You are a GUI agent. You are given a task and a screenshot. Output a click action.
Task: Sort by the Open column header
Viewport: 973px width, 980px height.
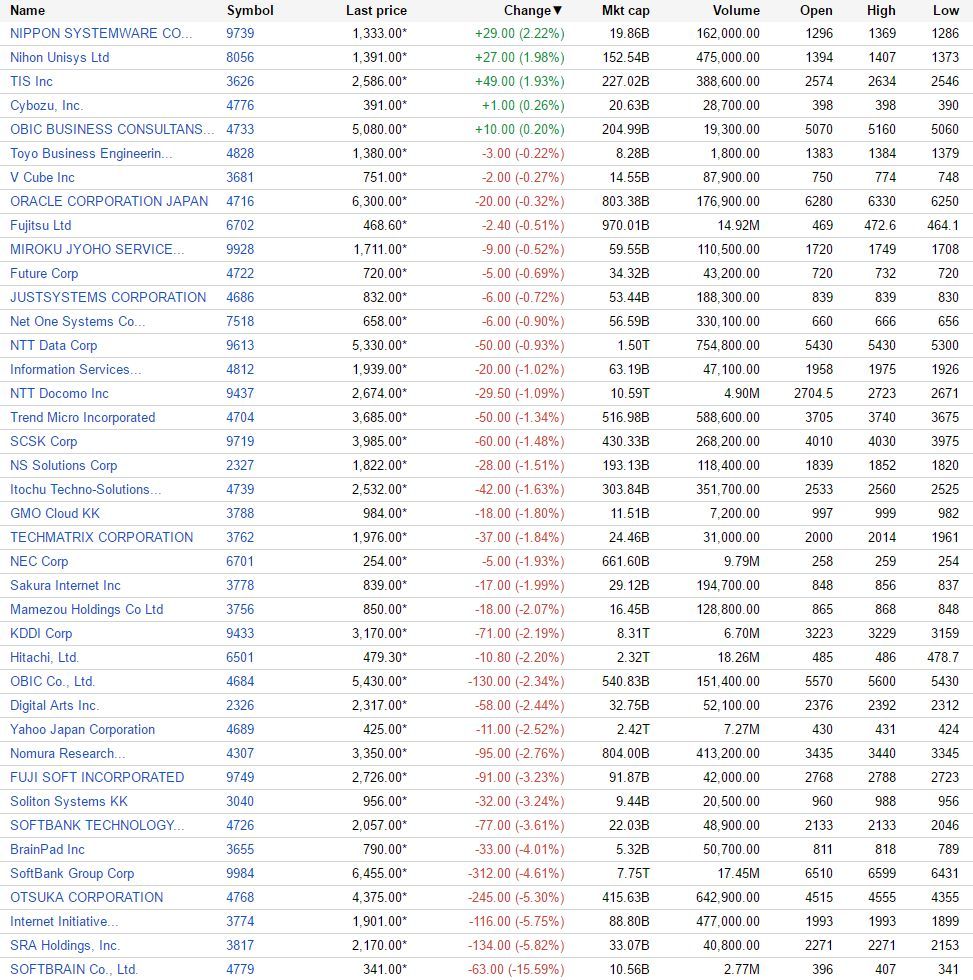[816, 11]
